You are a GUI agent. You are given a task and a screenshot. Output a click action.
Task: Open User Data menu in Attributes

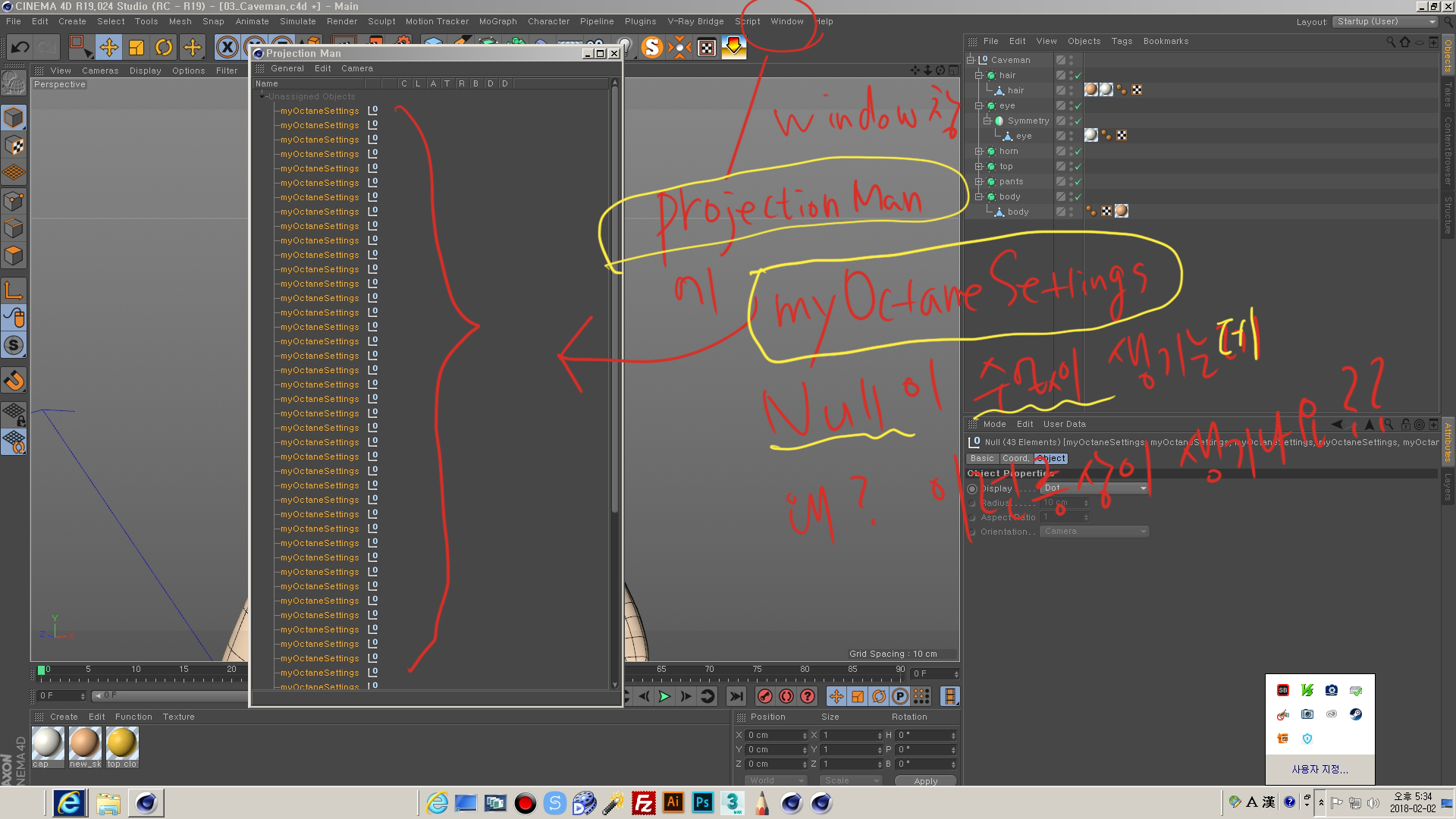pyautogui.click(x=1064, y=424)
